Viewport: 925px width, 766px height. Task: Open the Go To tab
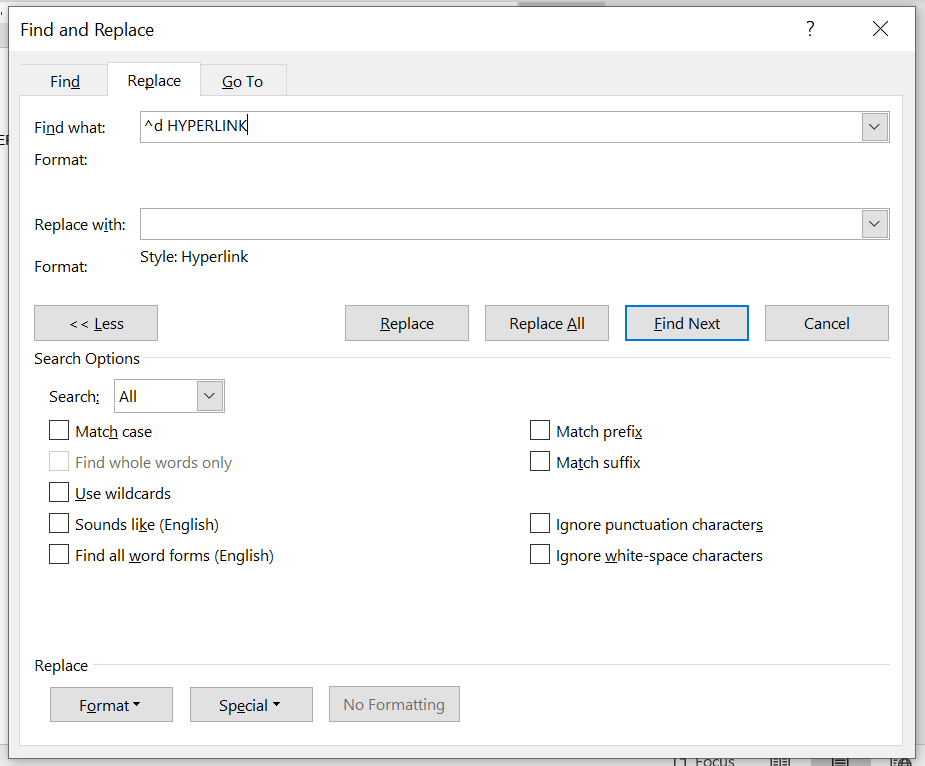click(x=243, y=81)
